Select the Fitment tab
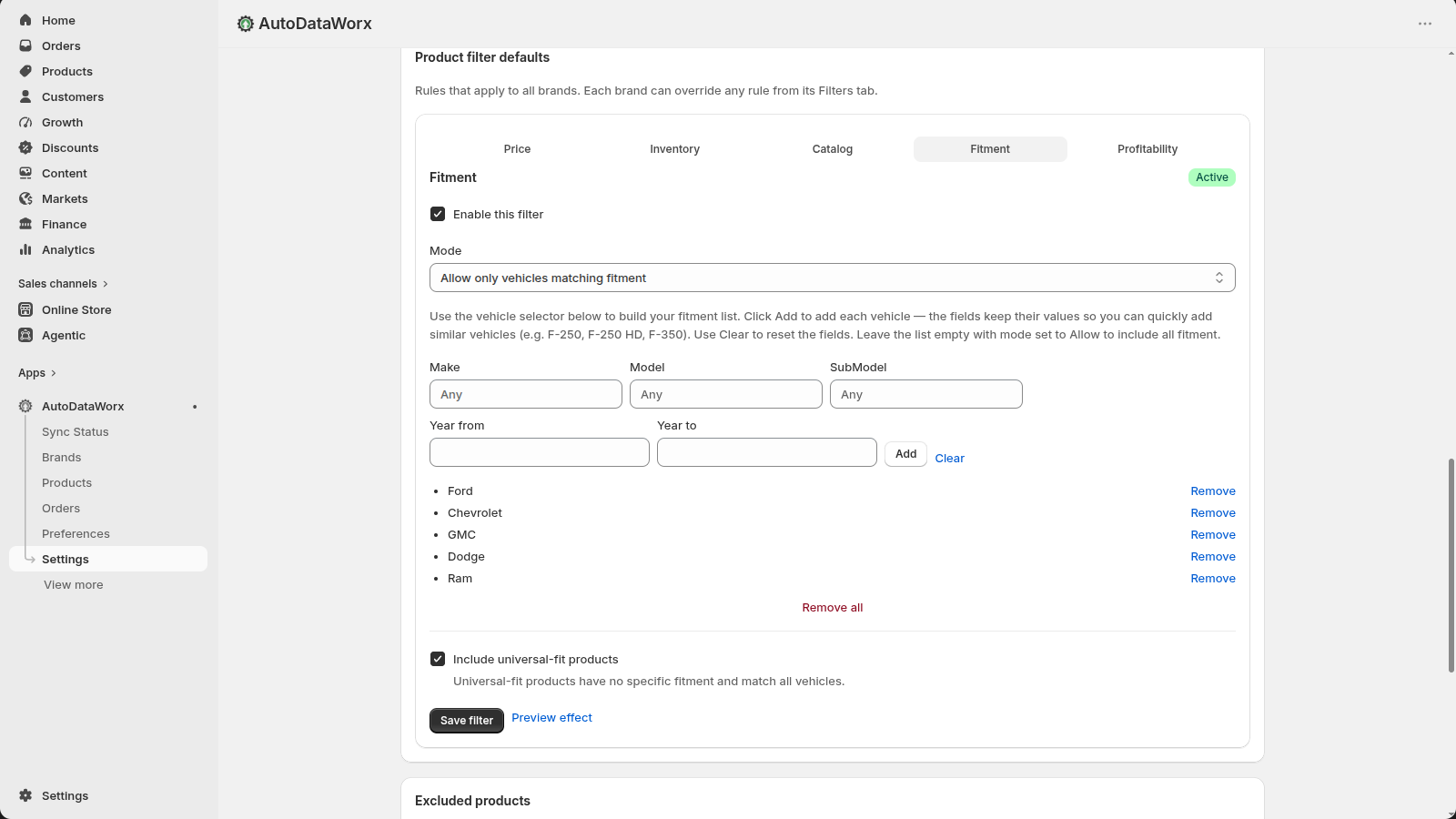The height and width of the screenshot is (819, 1456). pyautogui.click(x=990, y=149)
